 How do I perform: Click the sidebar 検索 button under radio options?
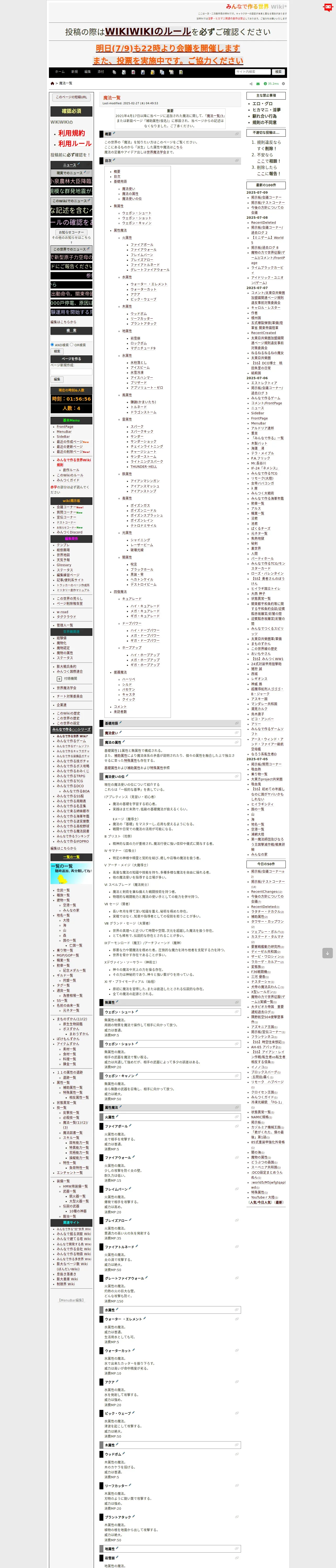tap(57, 351)
